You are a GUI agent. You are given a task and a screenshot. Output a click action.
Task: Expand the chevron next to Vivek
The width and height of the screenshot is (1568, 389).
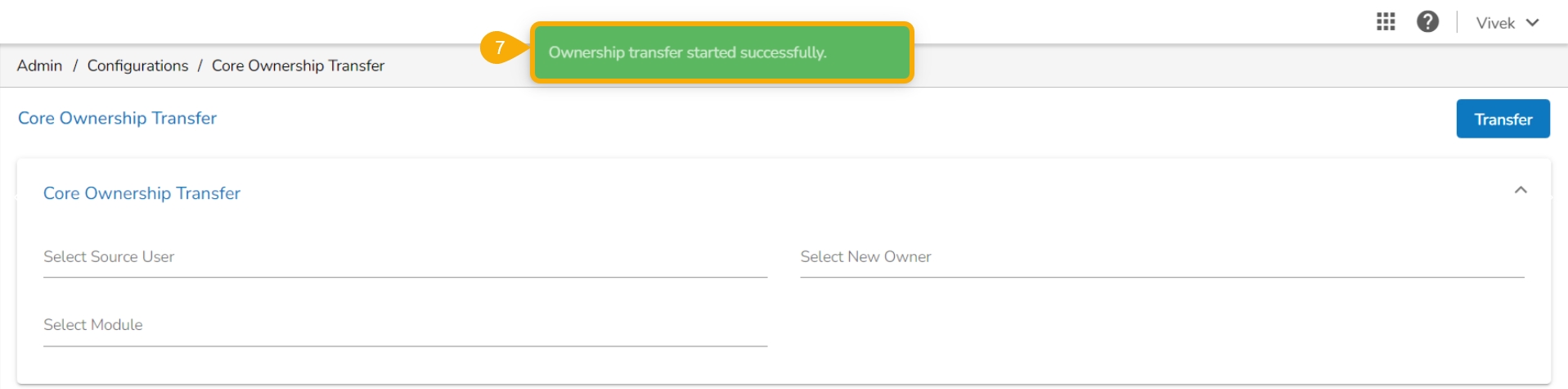point(1533,23)
